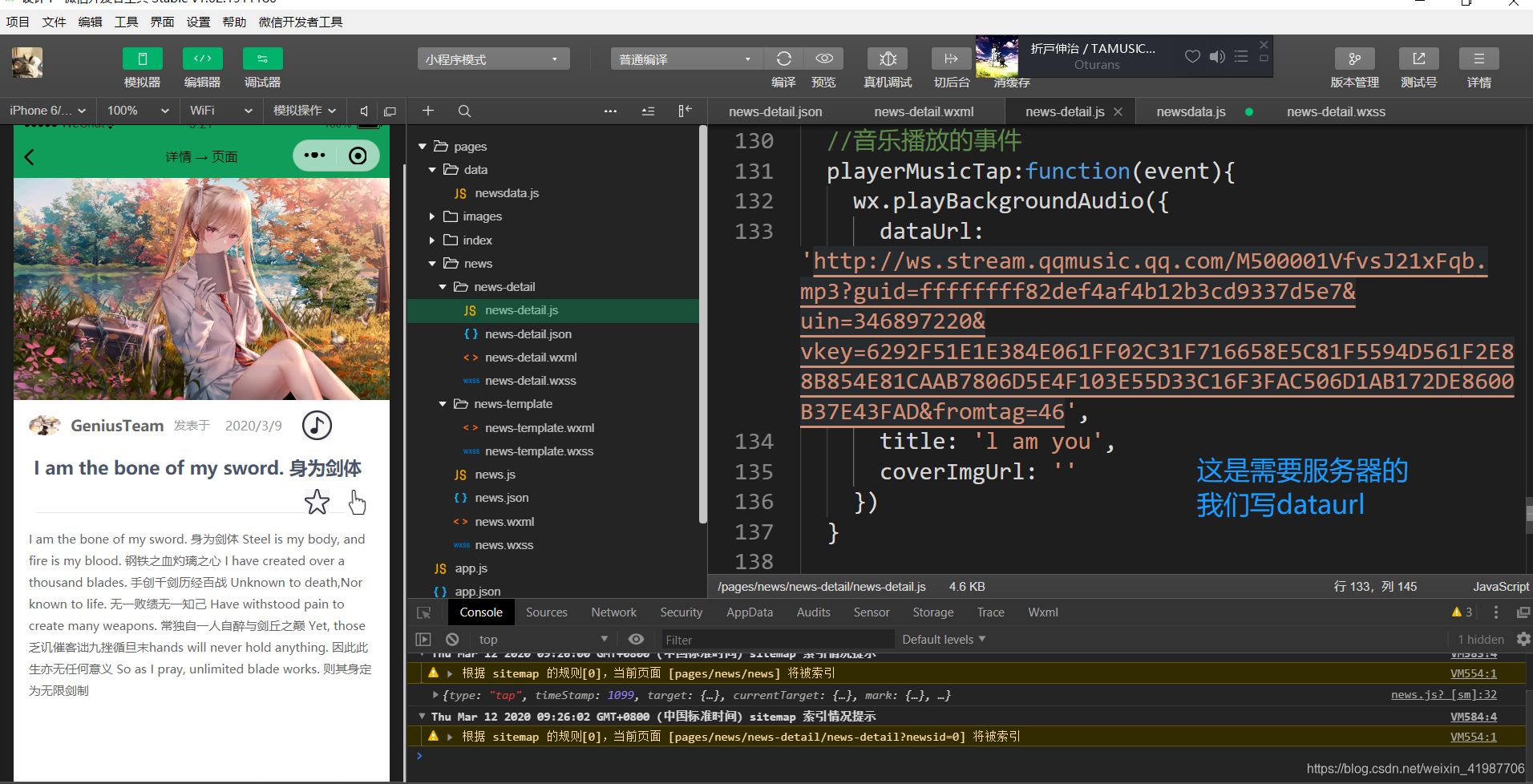Select the AppData devtools tab

(750, 612)
